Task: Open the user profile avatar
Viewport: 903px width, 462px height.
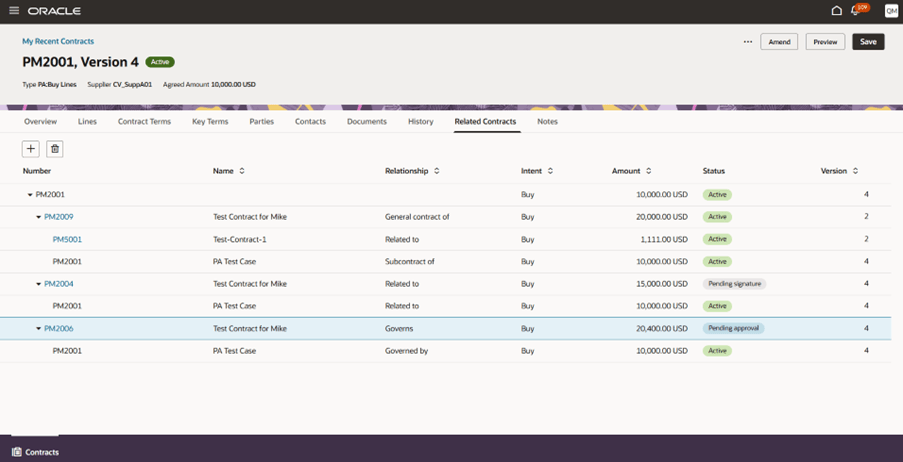Action: (x=891, y=11)
